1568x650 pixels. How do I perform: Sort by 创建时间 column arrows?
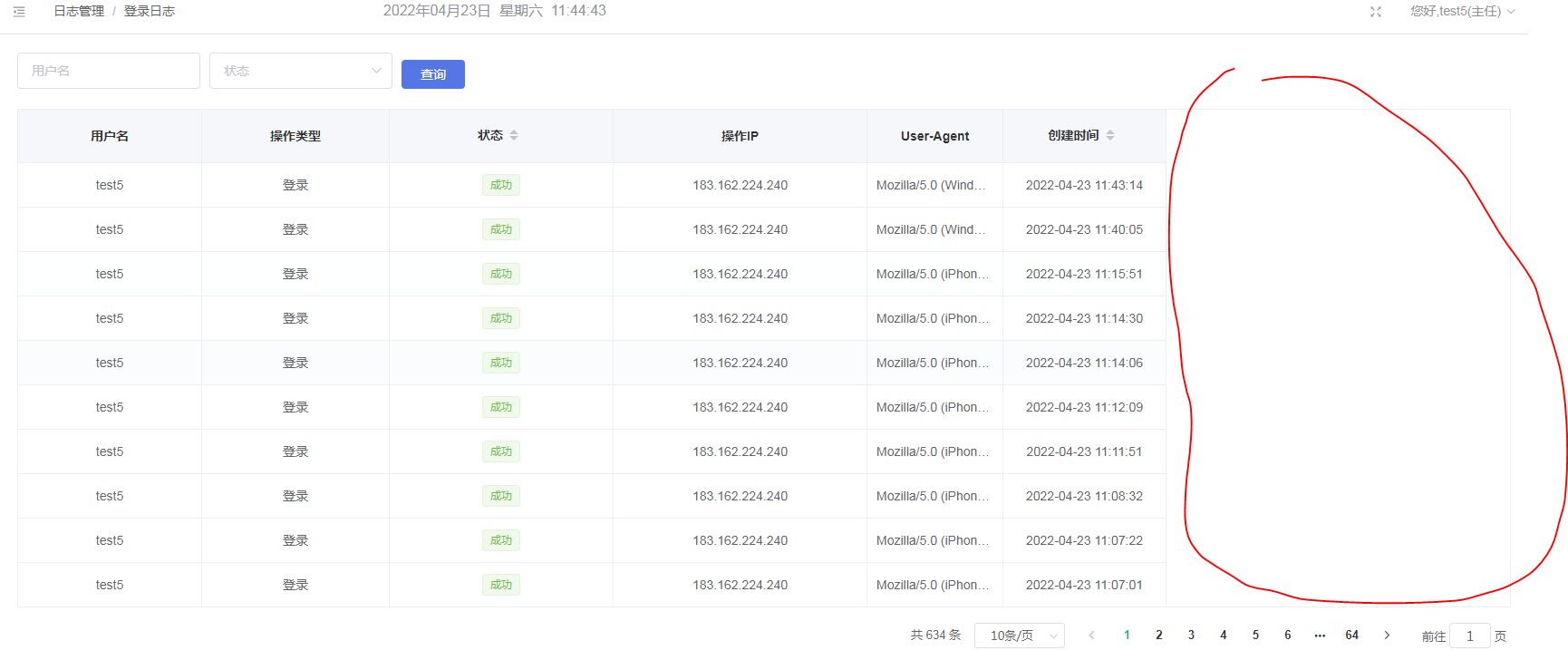(1110, 135)
